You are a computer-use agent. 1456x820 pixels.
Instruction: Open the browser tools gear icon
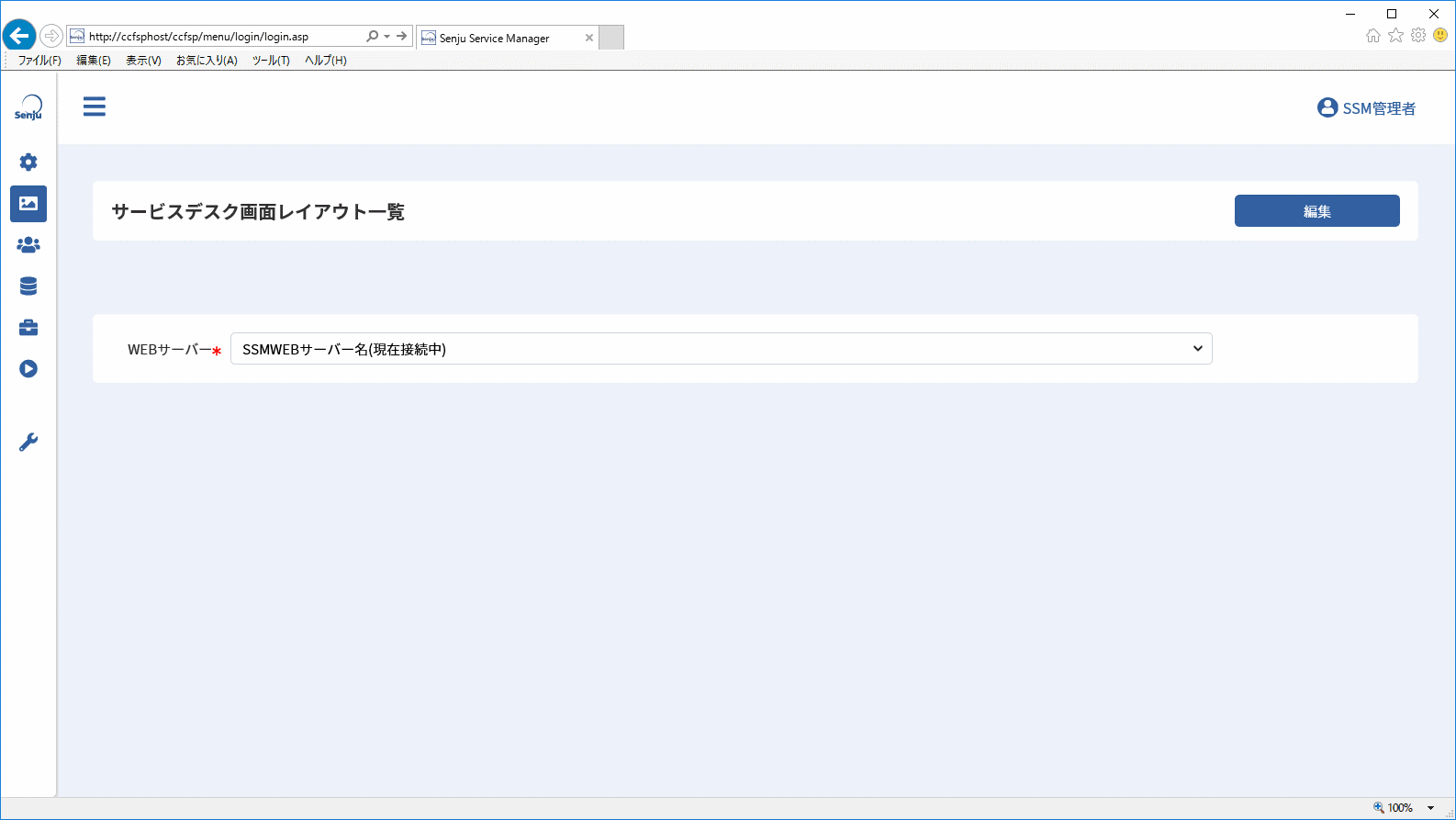point(1418,36)
